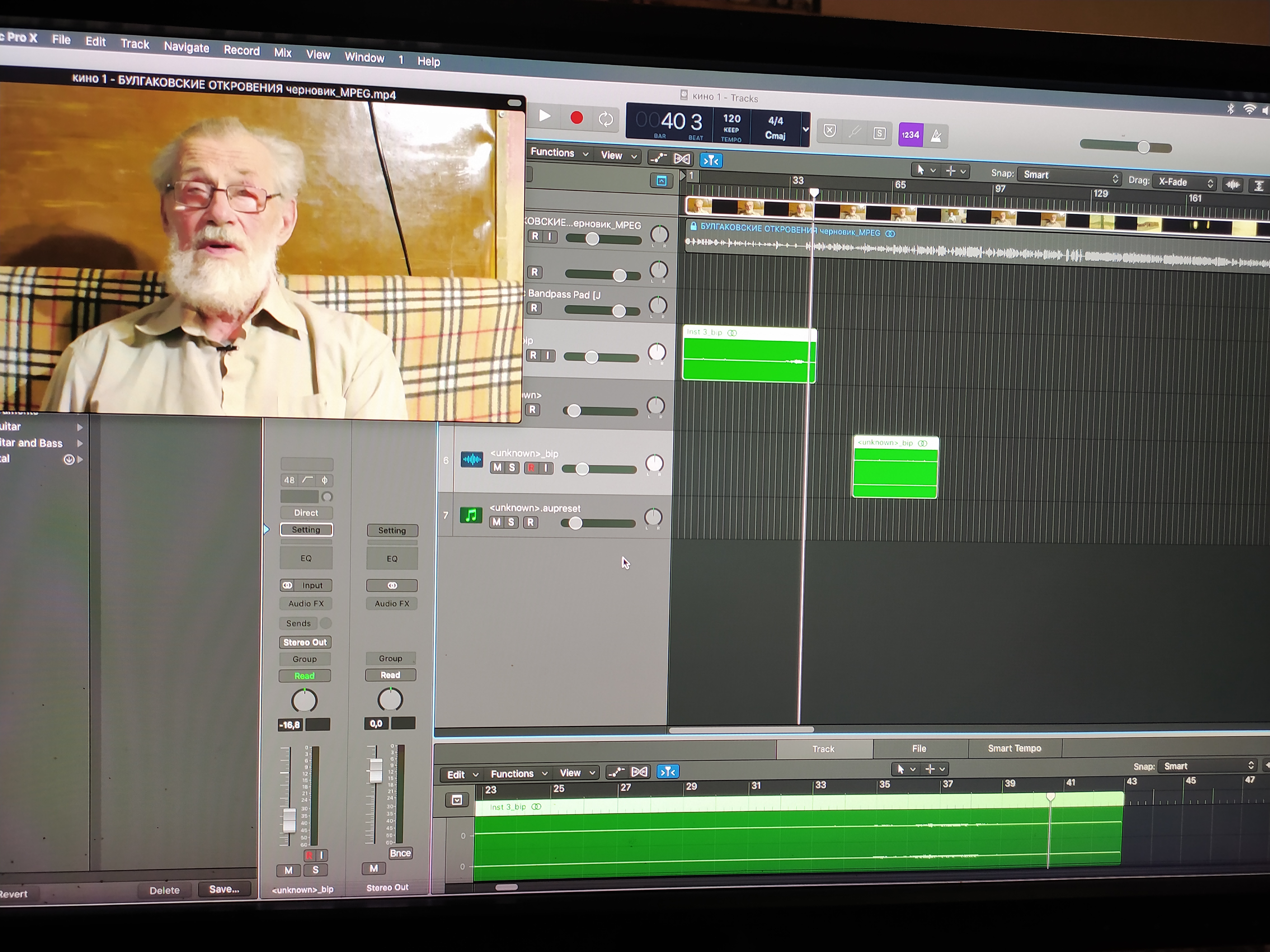
Task: Click the Replace mode icon
Action: pos(830,131)
